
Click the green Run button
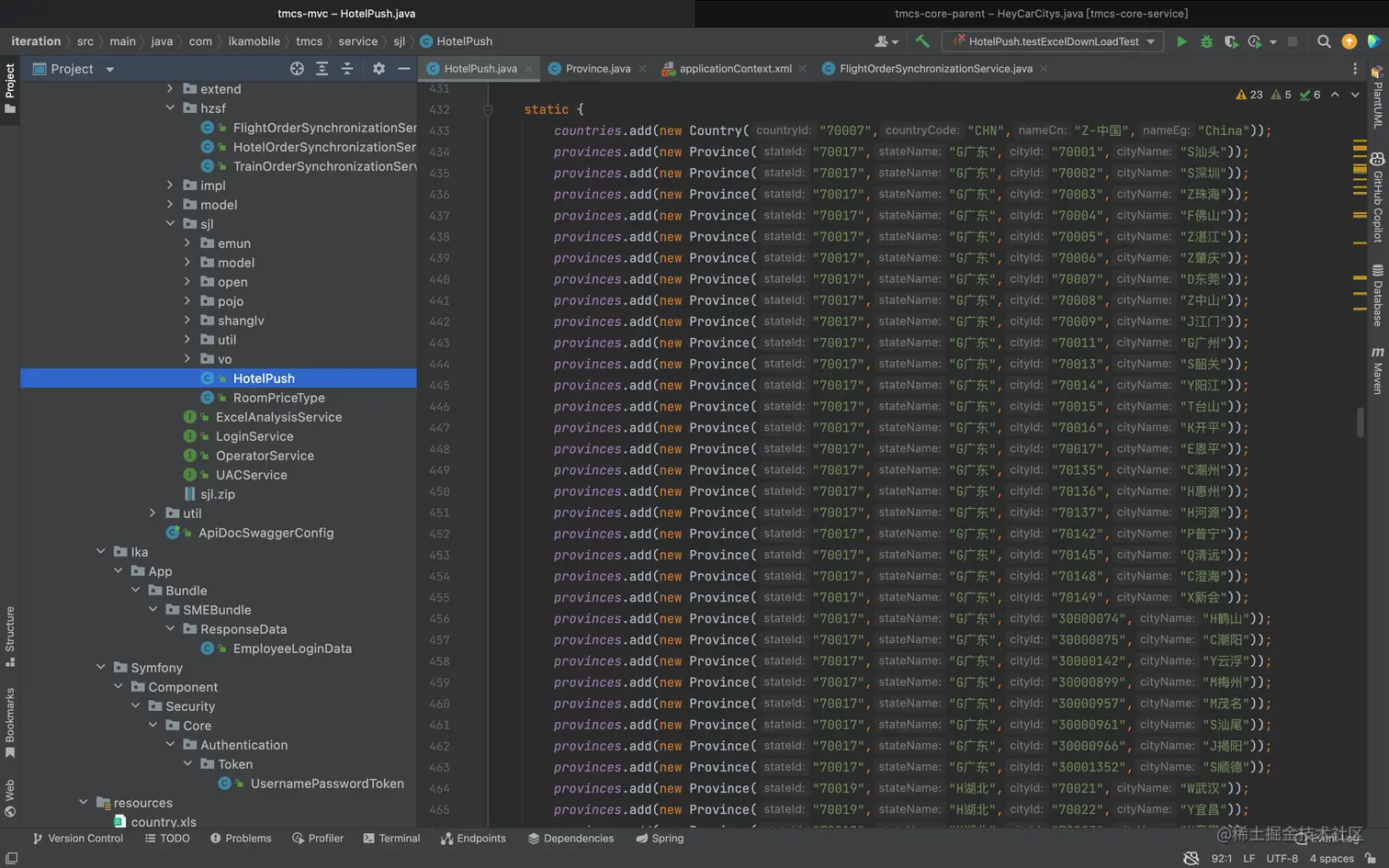pos(1181,41)
